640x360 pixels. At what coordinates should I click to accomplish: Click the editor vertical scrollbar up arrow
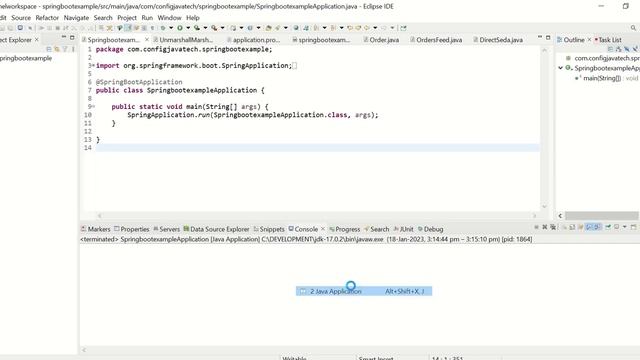(544, 50)
